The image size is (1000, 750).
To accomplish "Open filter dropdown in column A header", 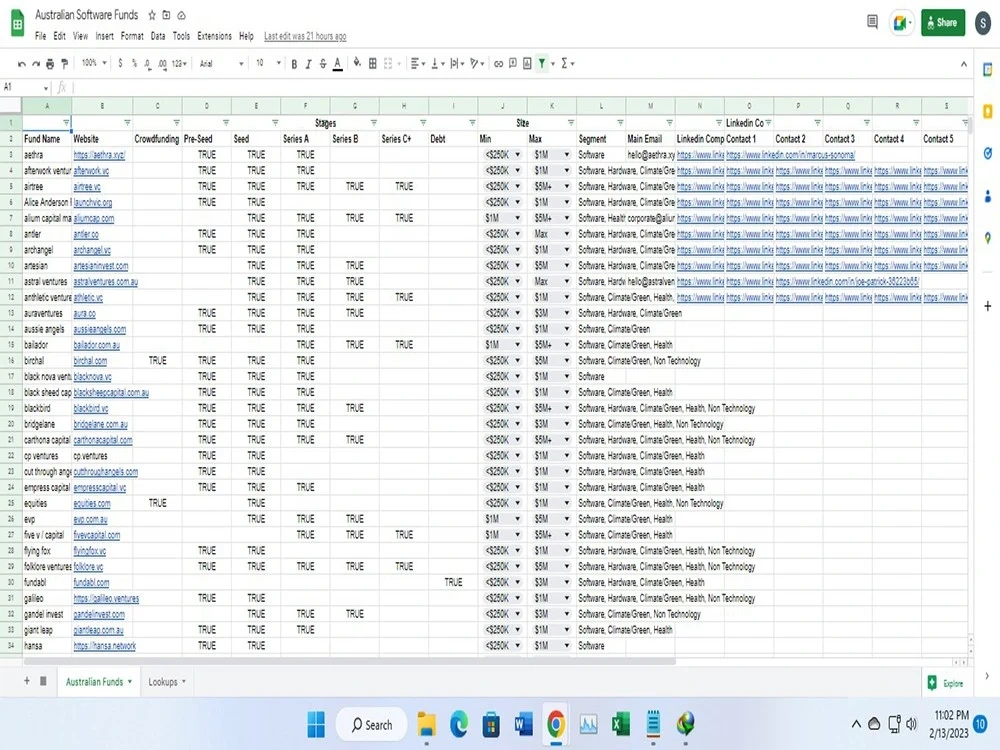I will (66, 122).
